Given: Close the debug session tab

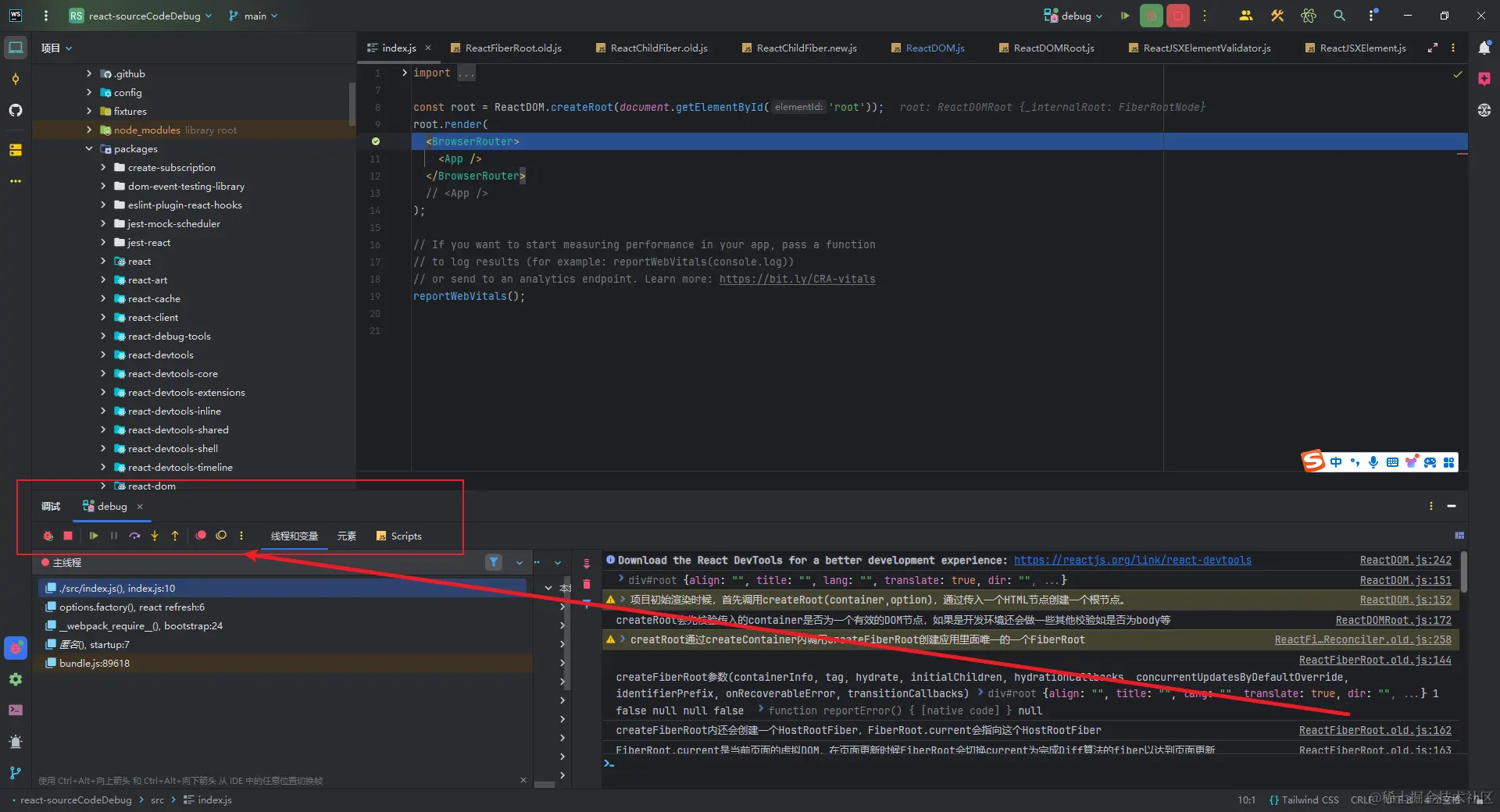Looking at the screenshot, I should [x=140, y=506].
